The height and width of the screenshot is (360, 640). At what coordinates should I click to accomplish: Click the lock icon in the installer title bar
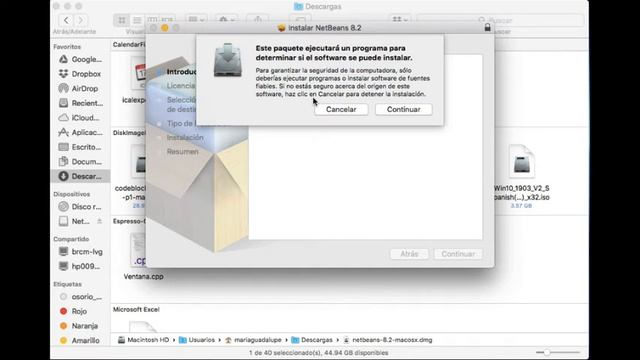pos(487,27)
